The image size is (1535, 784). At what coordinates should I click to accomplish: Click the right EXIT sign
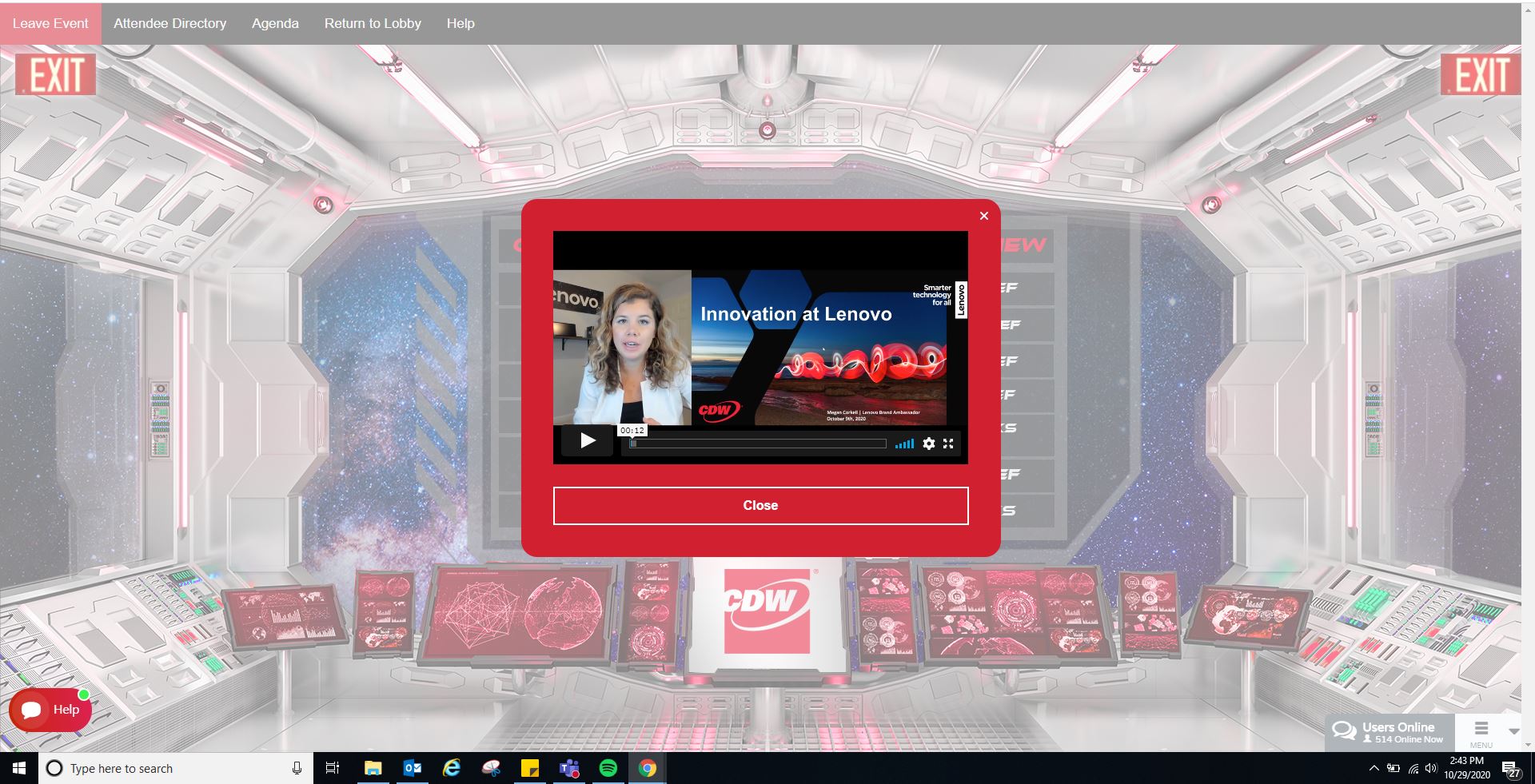coord(1481,75)
